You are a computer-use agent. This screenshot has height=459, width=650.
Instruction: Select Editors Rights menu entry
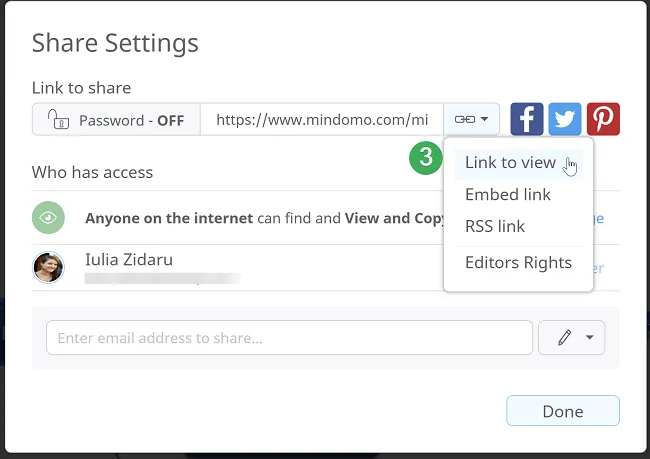pos(518,263)
